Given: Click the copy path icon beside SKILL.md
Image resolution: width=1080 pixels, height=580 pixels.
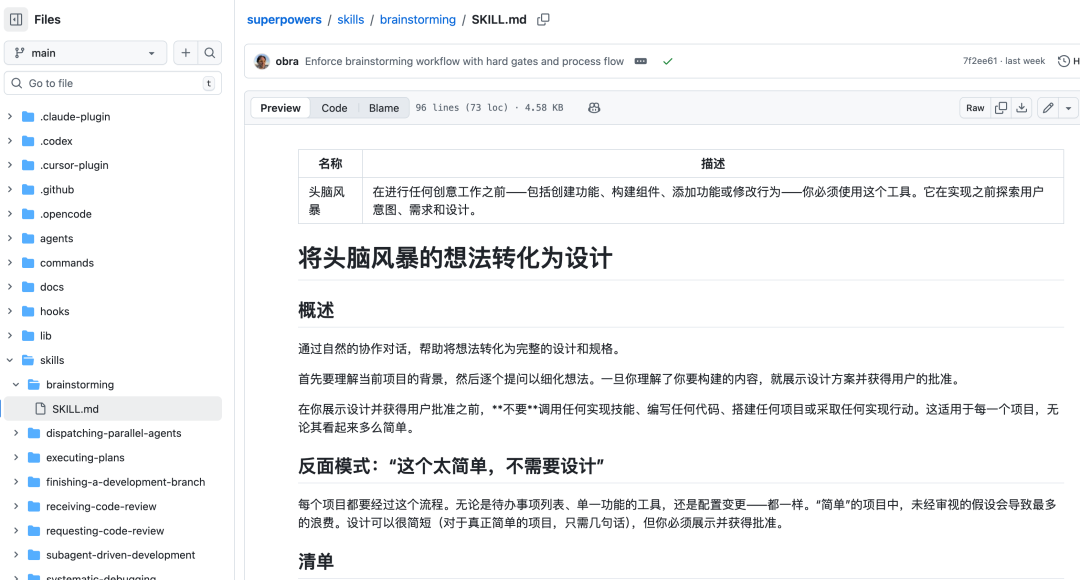Looking at the screenshot, I should [x=542, y=19].
